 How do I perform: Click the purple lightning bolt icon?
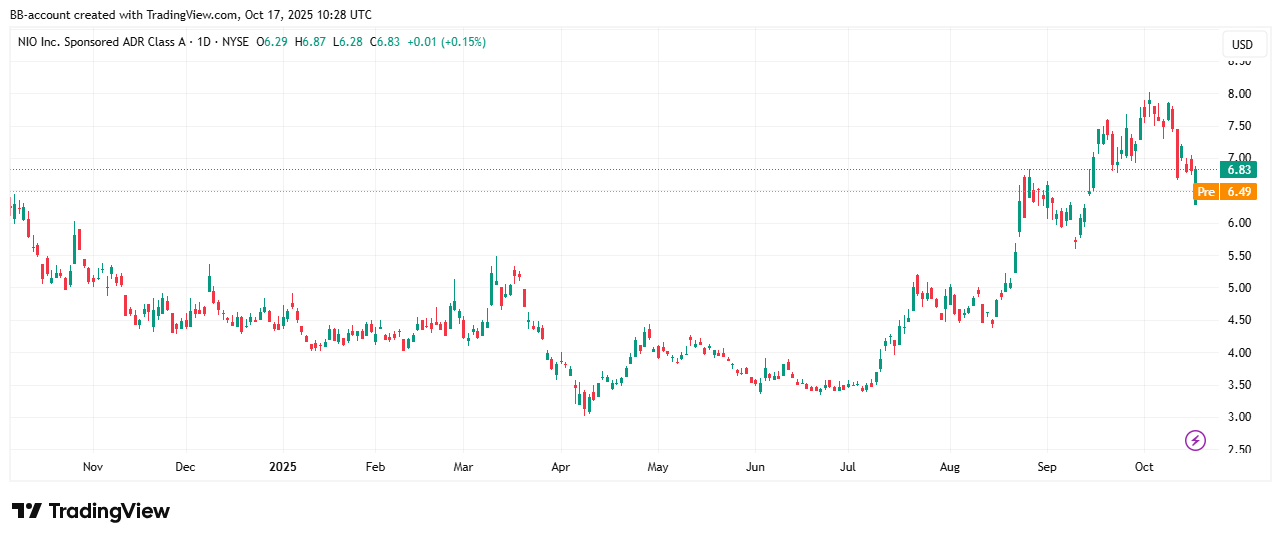tap(1195, 440)
